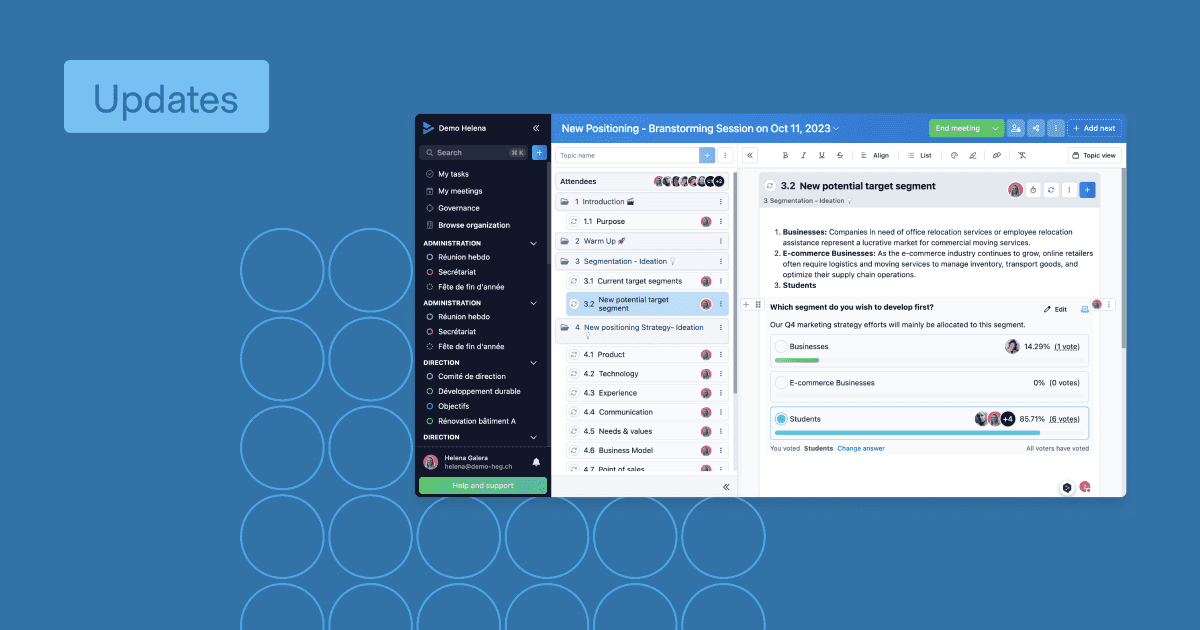Image resolution: width=1200 pixels, height=630 pixels.
Task: Switch to Topic view
Action: coord(1094,155)
